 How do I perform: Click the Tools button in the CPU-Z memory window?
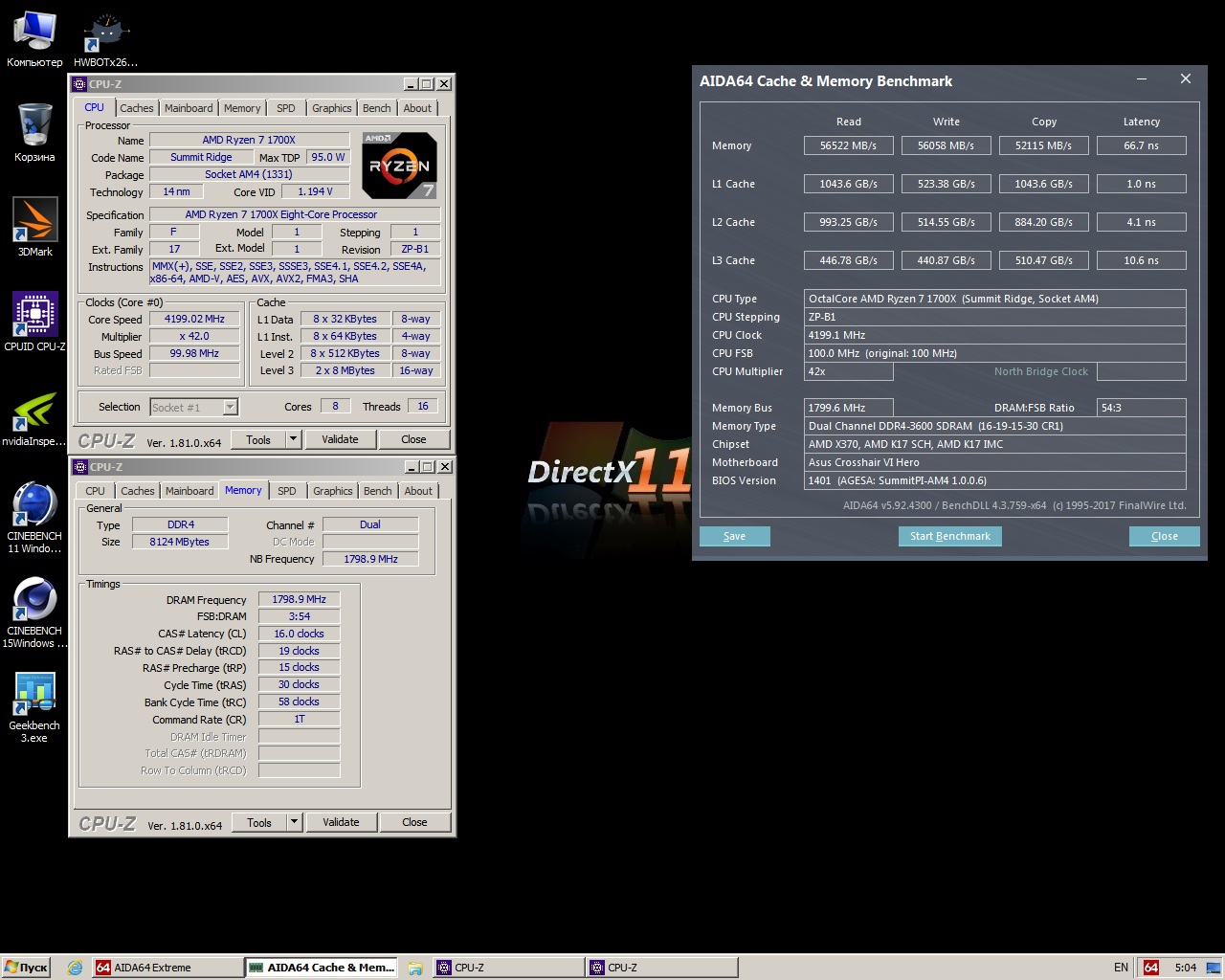[x=259, y=822]
